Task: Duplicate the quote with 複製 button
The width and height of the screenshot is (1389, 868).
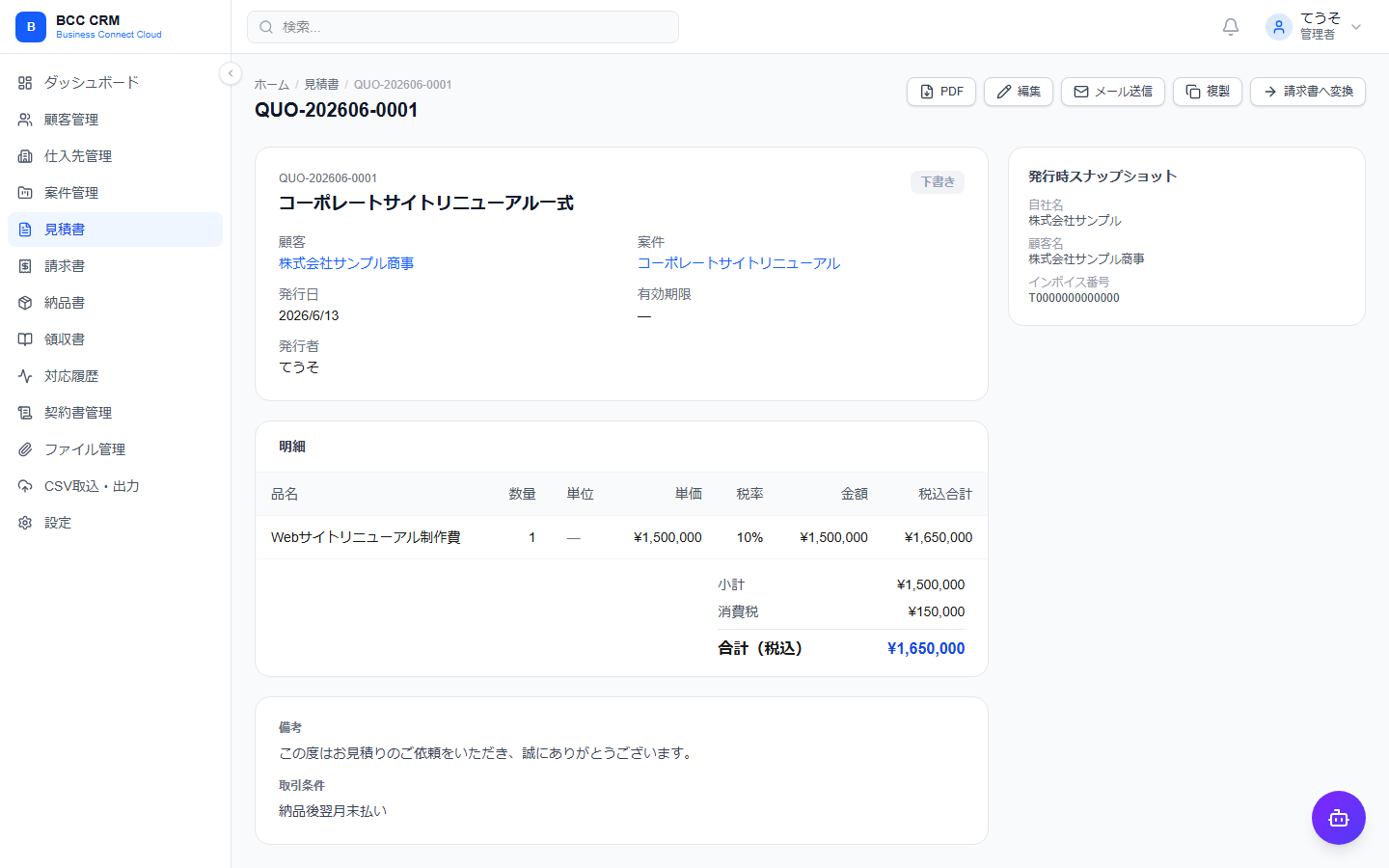Action: pos(1208,92)
